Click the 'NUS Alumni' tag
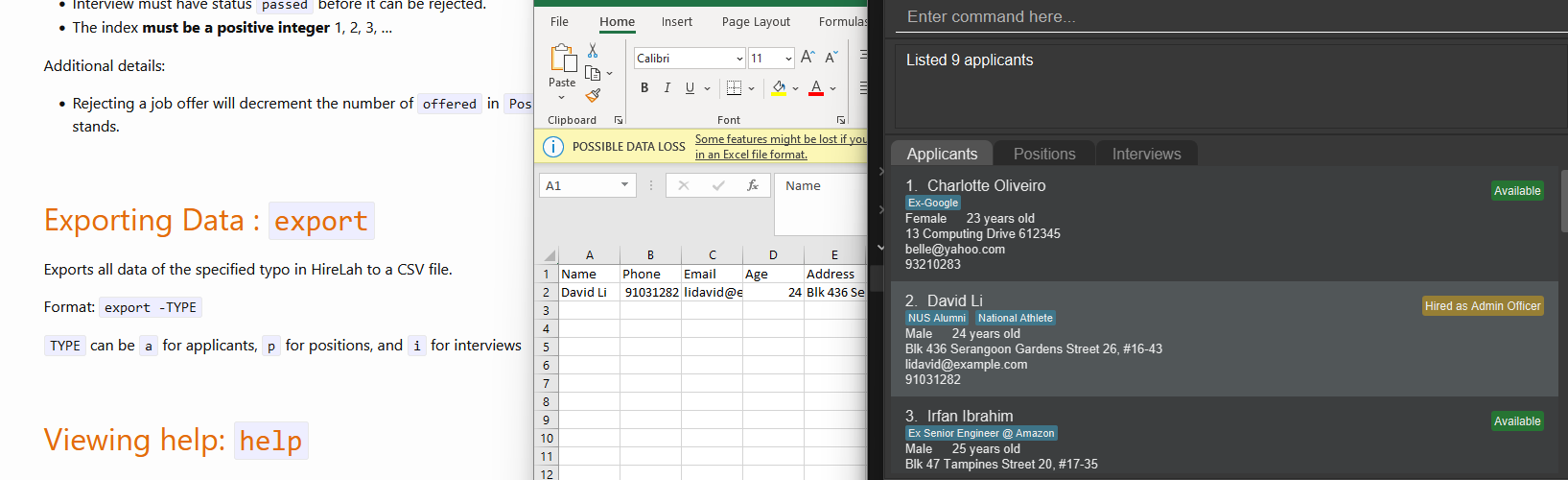 click(937, 318)
